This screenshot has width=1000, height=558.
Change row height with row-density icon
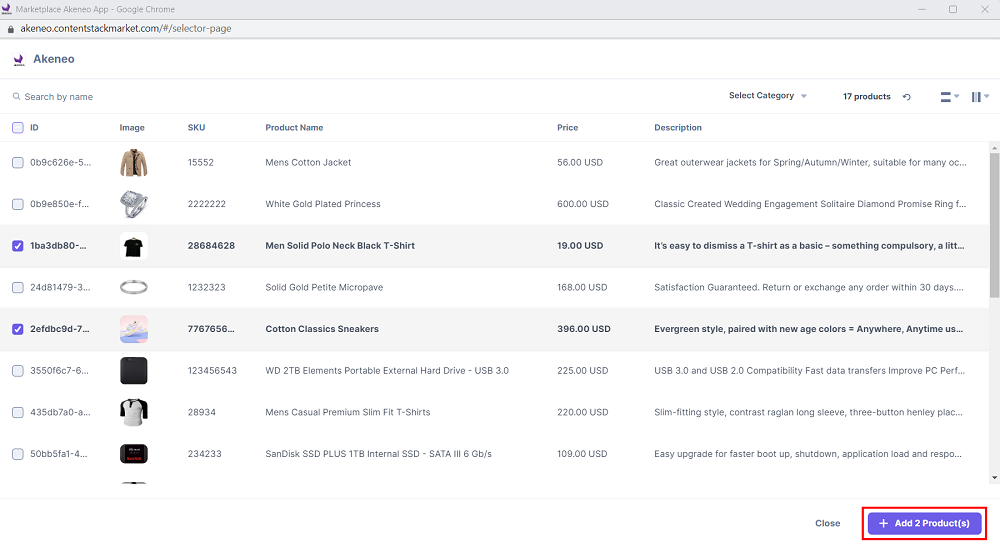point(949,97)
